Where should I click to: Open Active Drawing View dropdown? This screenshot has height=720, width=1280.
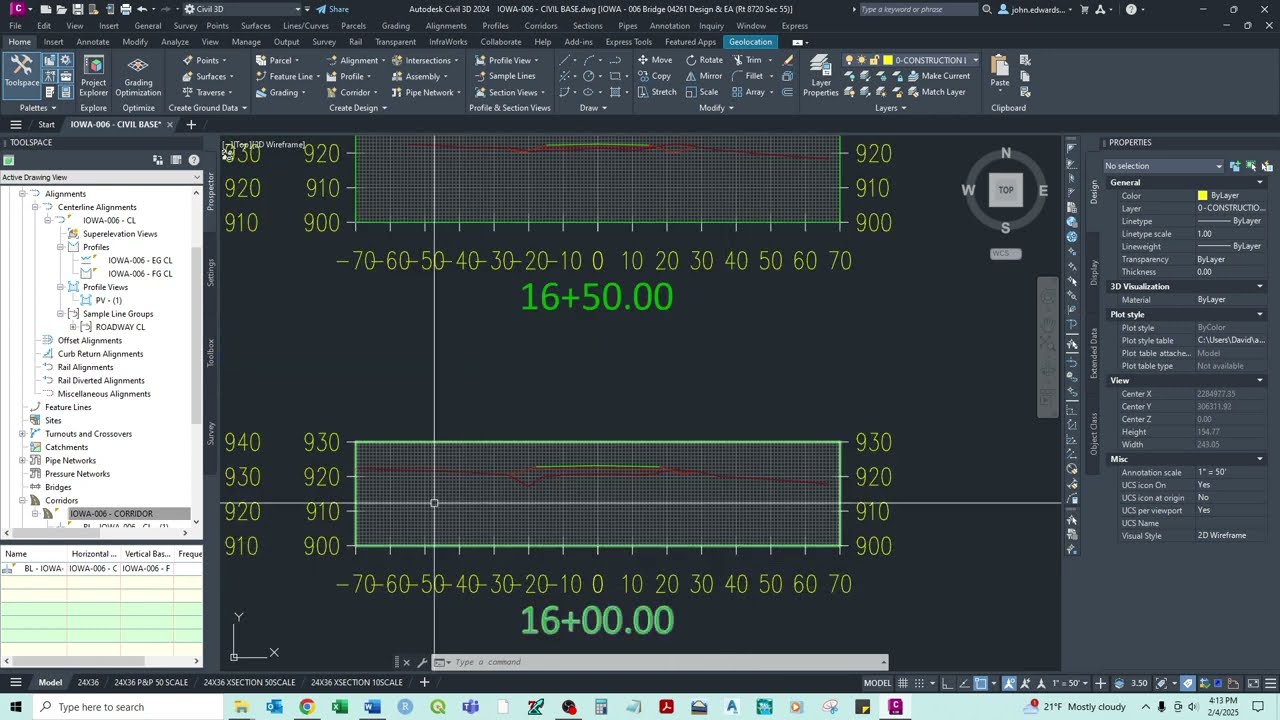click(x=100, y=177)
